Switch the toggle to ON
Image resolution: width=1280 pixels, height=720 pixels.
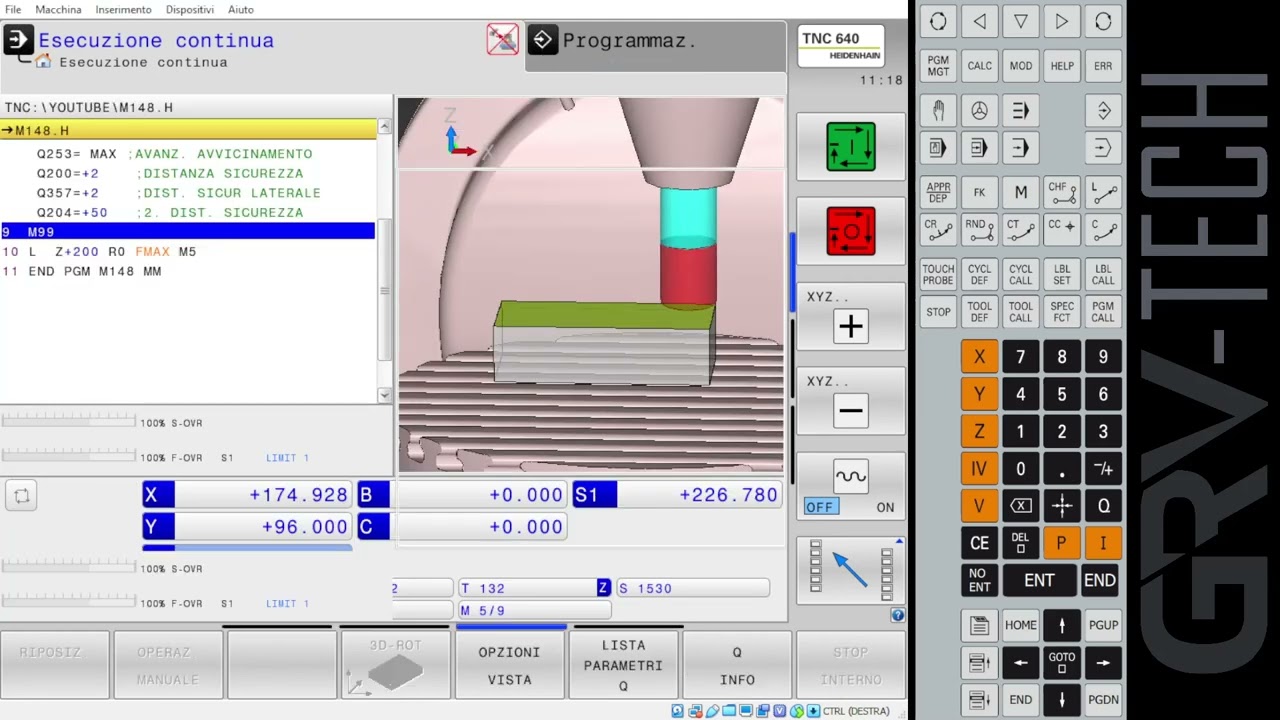[885, 507]
